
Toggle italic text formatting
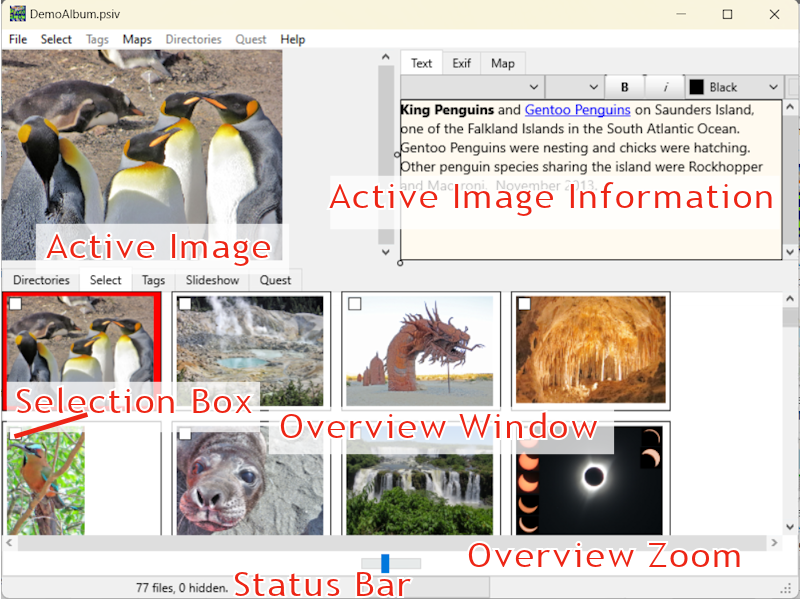665,87
